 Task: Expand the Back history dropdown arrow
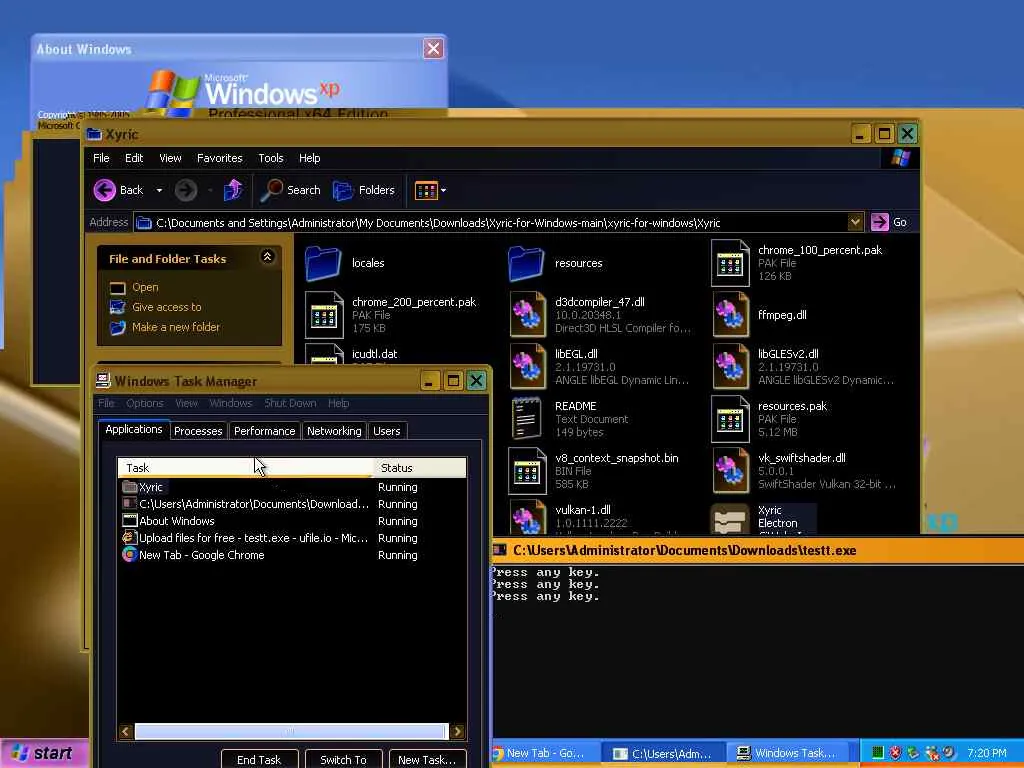(x=159, y=190)
